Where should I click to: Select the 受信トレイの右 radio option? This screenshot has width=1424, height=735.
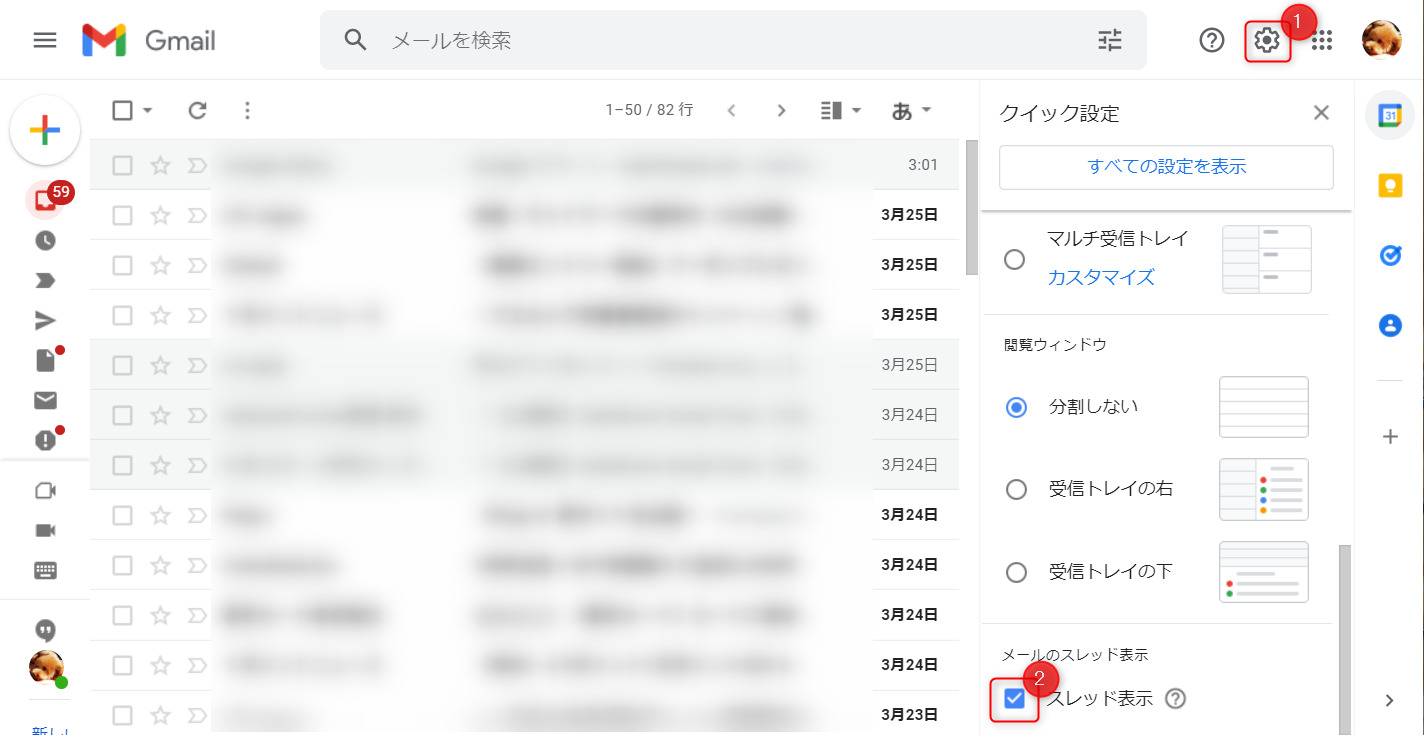click(x=1016, y=489)
